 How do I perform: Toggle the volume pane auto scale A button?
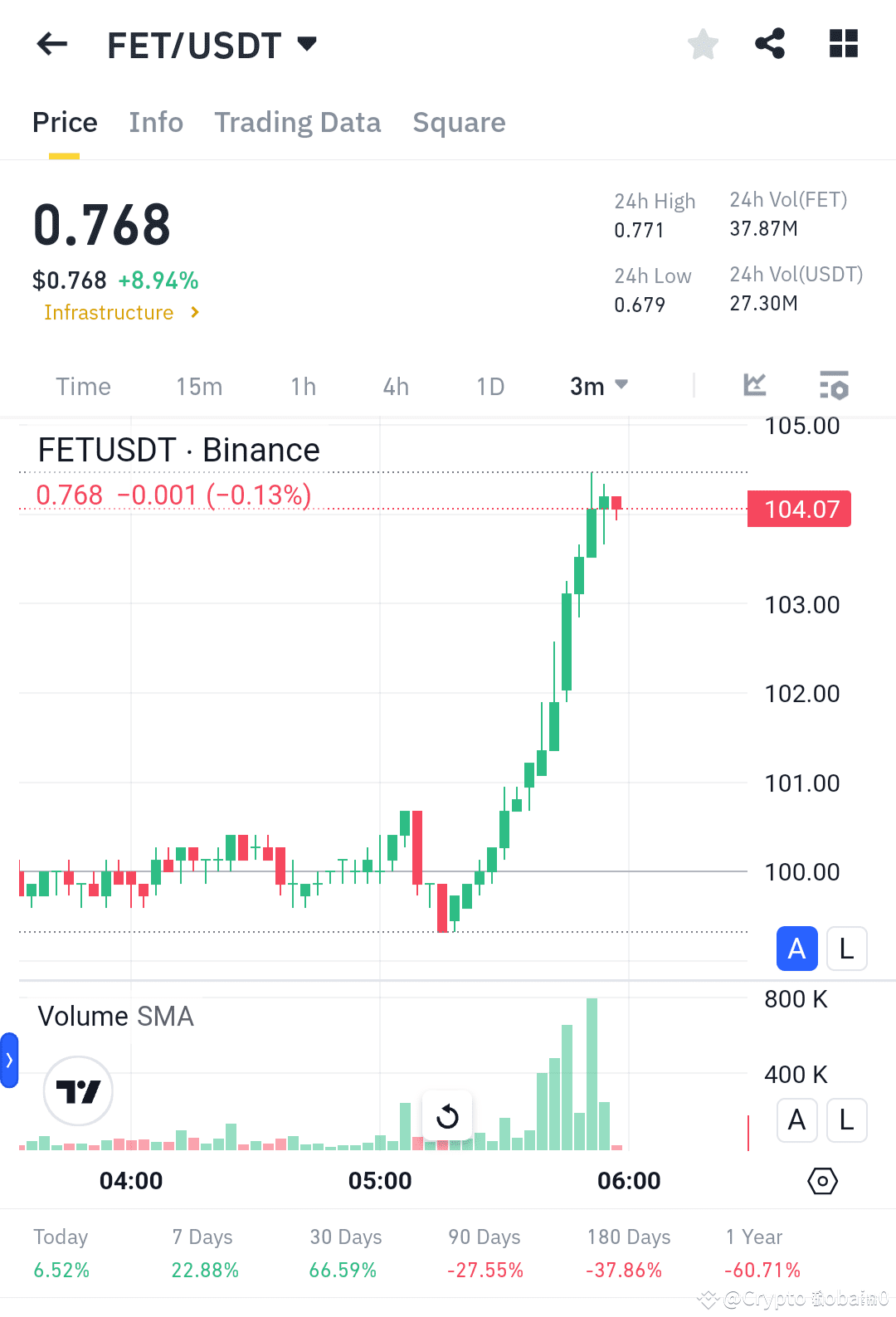pos(796,1120)
